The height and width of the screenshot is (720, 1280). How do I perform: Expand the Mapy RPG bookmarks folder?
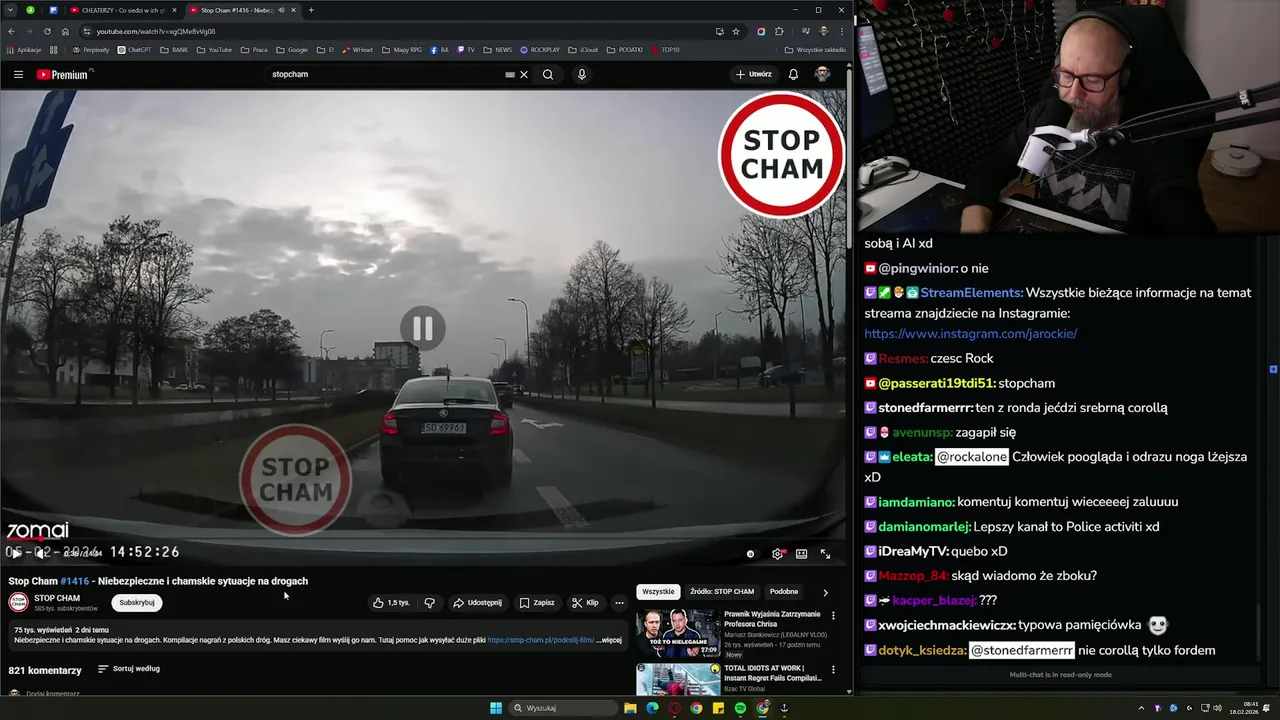click(401, 49)
